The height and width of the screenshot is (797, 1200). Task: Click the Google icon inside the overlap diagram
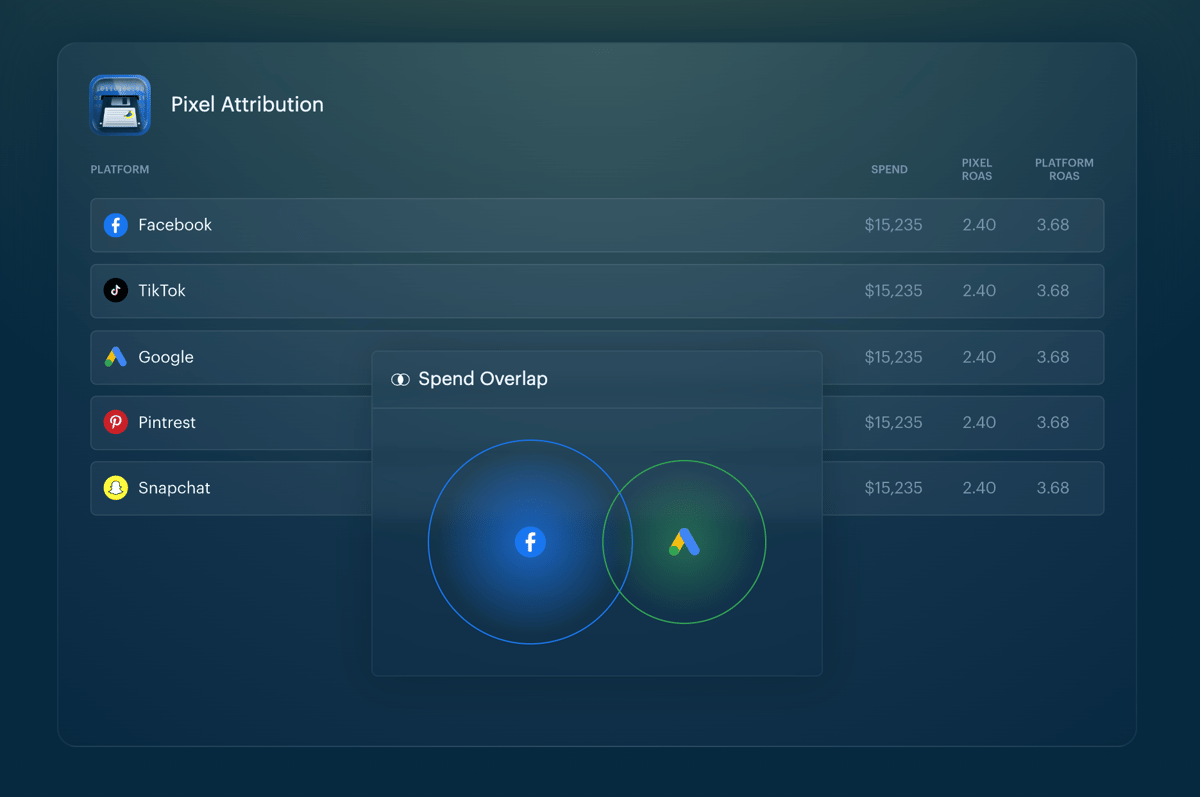(686, 542)
